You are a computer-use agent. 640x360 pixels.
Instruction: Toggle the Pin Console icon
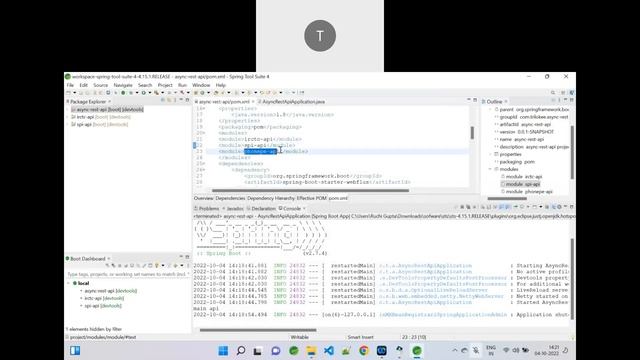tap(516, 207)
